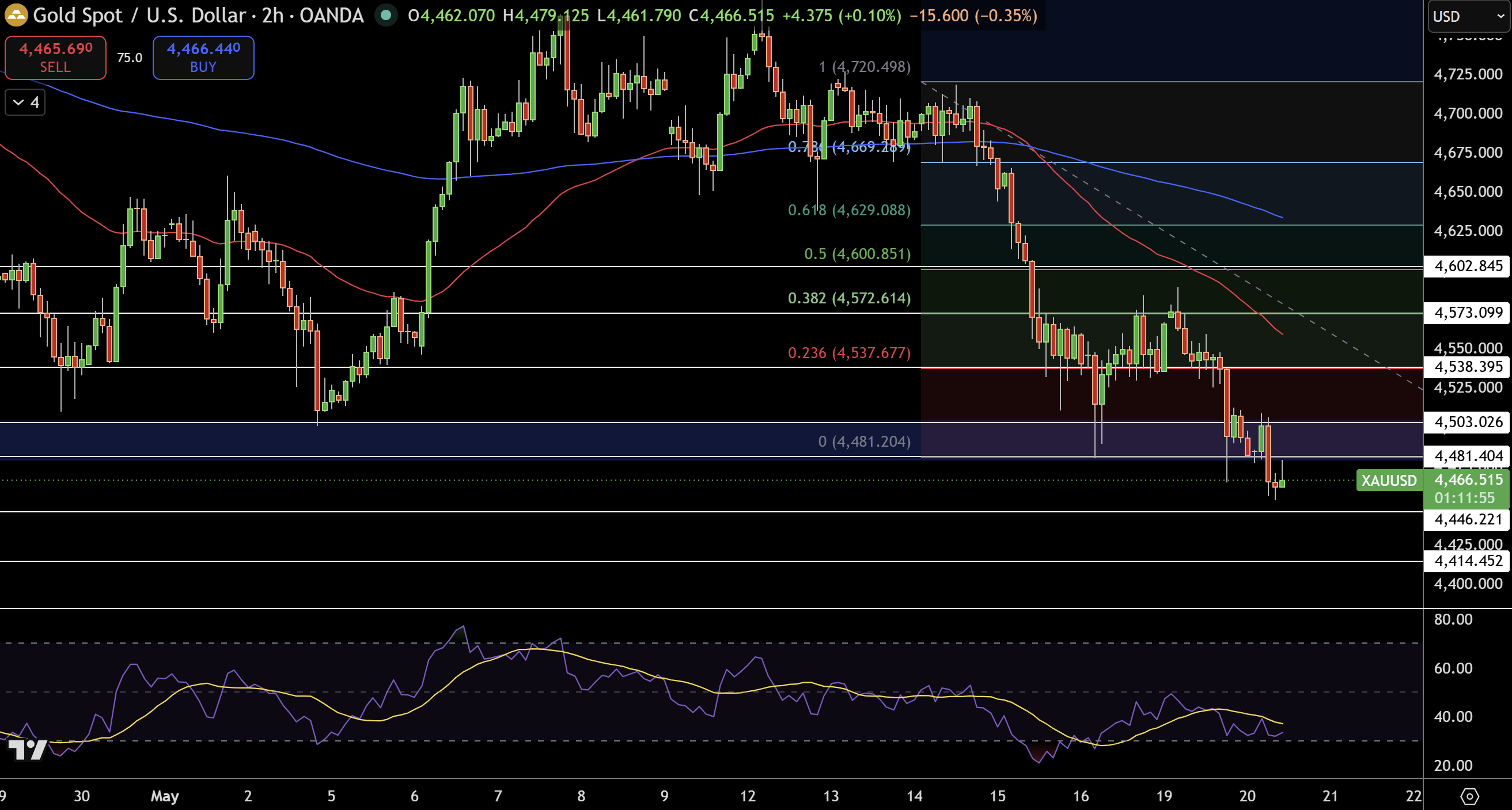
Task: Select the 4,414.452 price level label
Action: click(x=1468, y=561)
